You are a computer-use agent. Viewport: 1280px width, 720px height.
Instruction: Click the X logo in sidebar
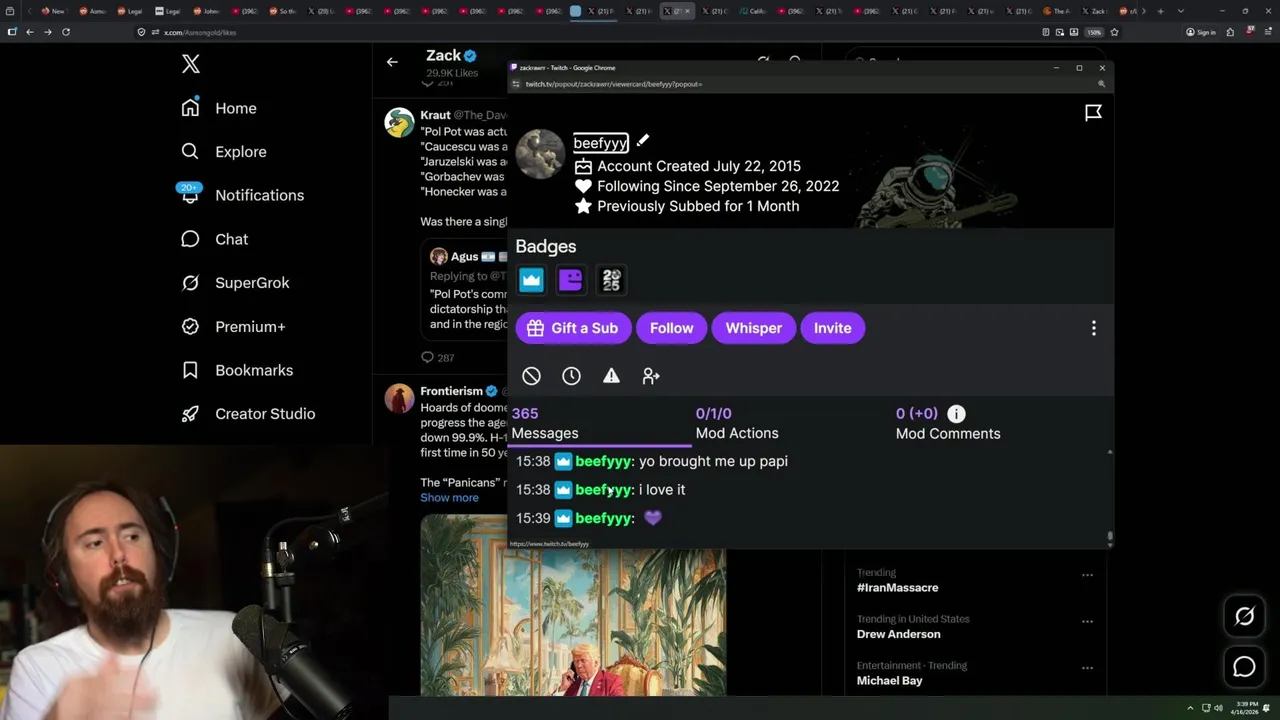coord(191,64)
